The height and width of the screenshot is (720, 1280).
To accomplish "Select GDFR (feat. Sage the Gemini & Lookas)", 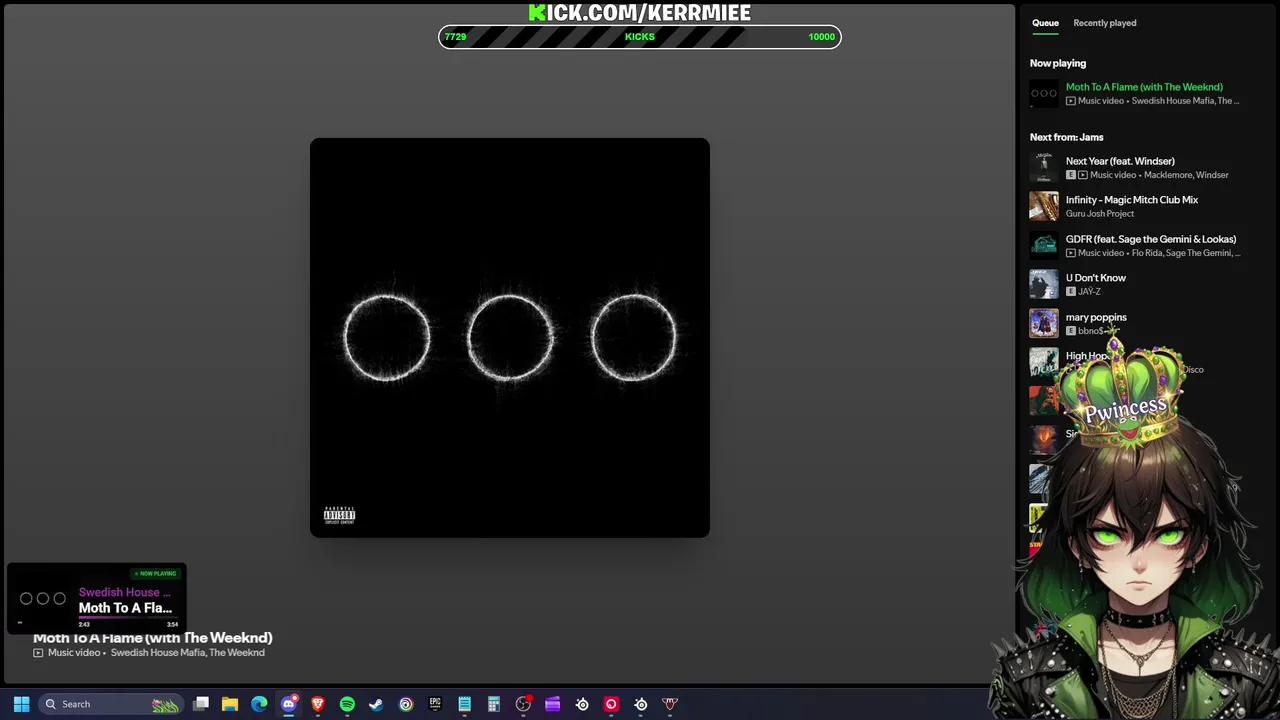I will (1150, 239).
